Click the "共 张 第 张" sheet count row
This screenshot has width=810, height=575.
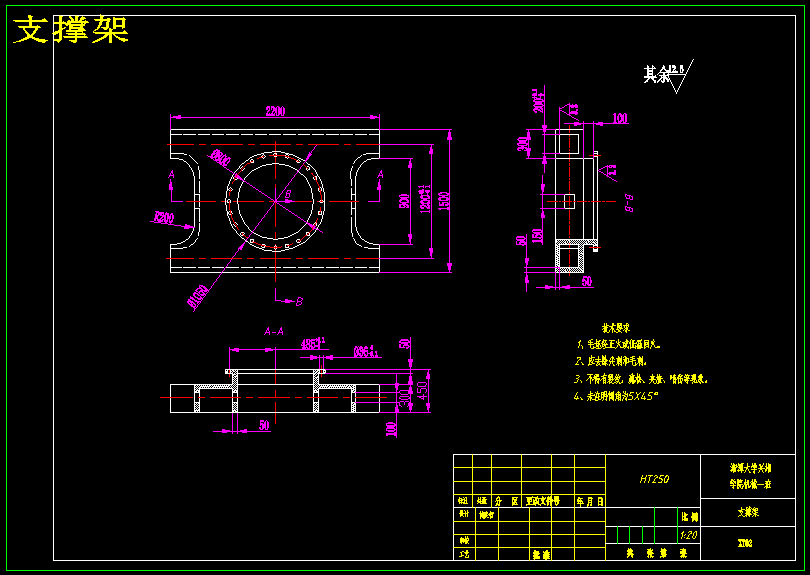click(656, 553)
